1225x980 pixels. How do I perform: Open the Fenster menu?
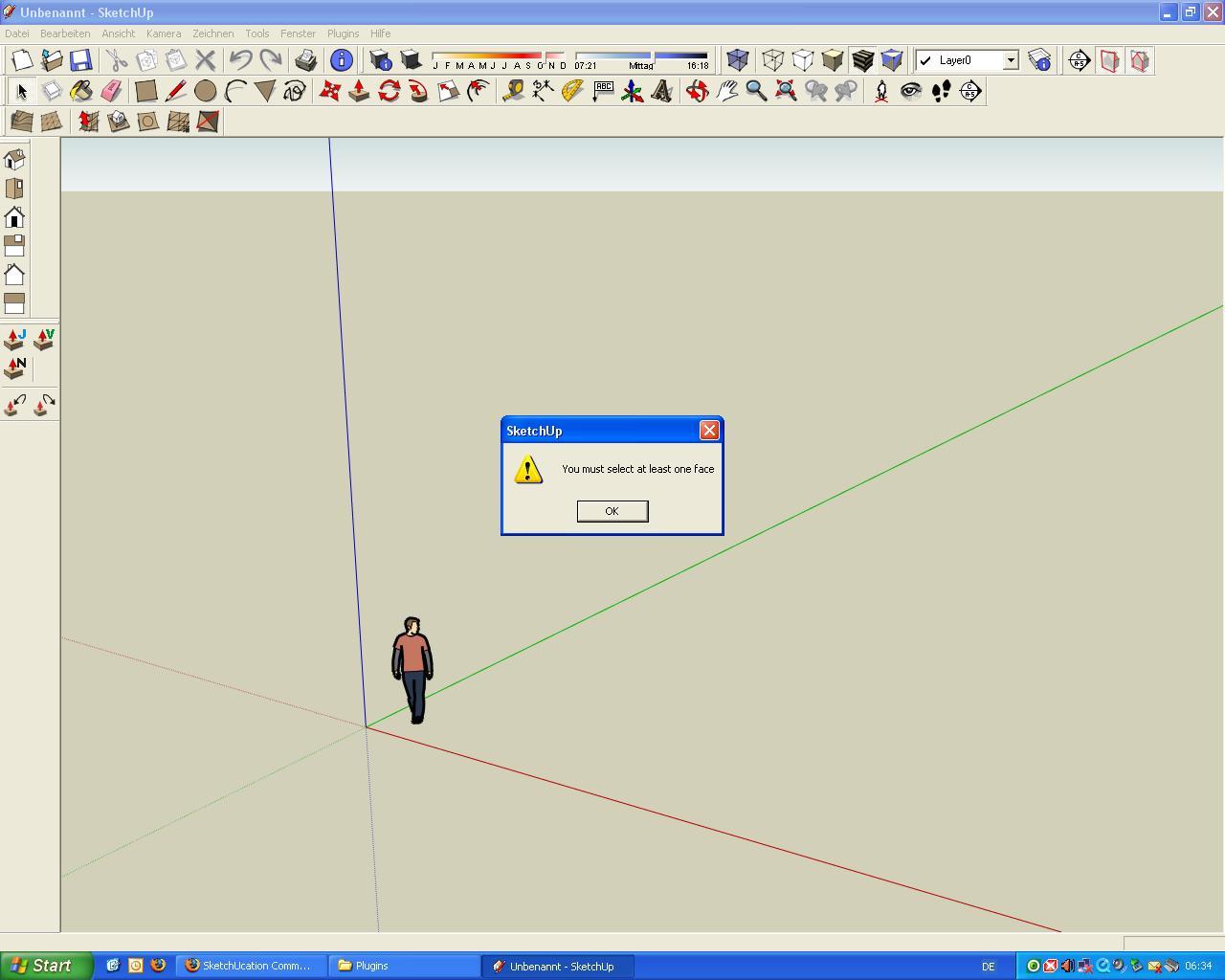(298, 33)
